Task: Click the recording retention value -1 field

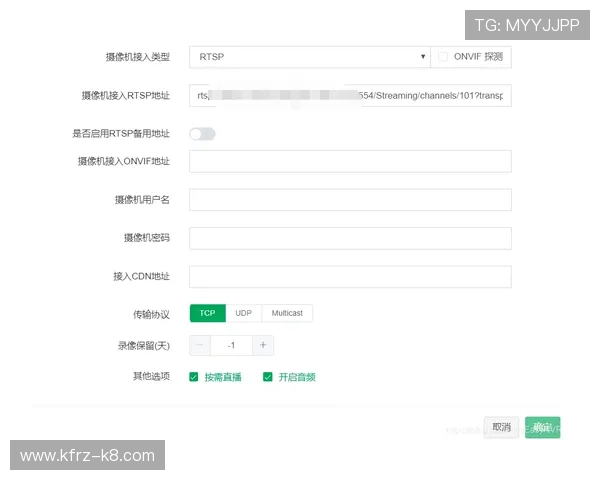Action: 231,345
